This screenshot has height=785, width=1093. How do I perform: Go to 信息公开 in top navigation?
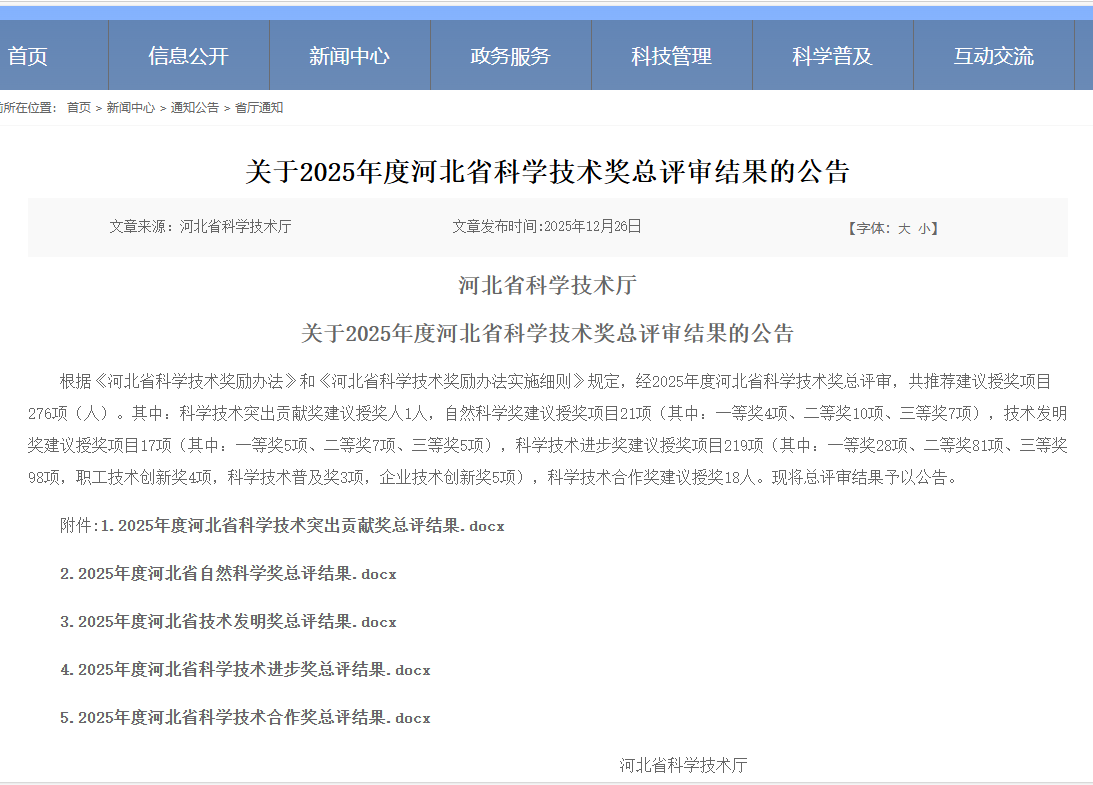pos(188,56)
